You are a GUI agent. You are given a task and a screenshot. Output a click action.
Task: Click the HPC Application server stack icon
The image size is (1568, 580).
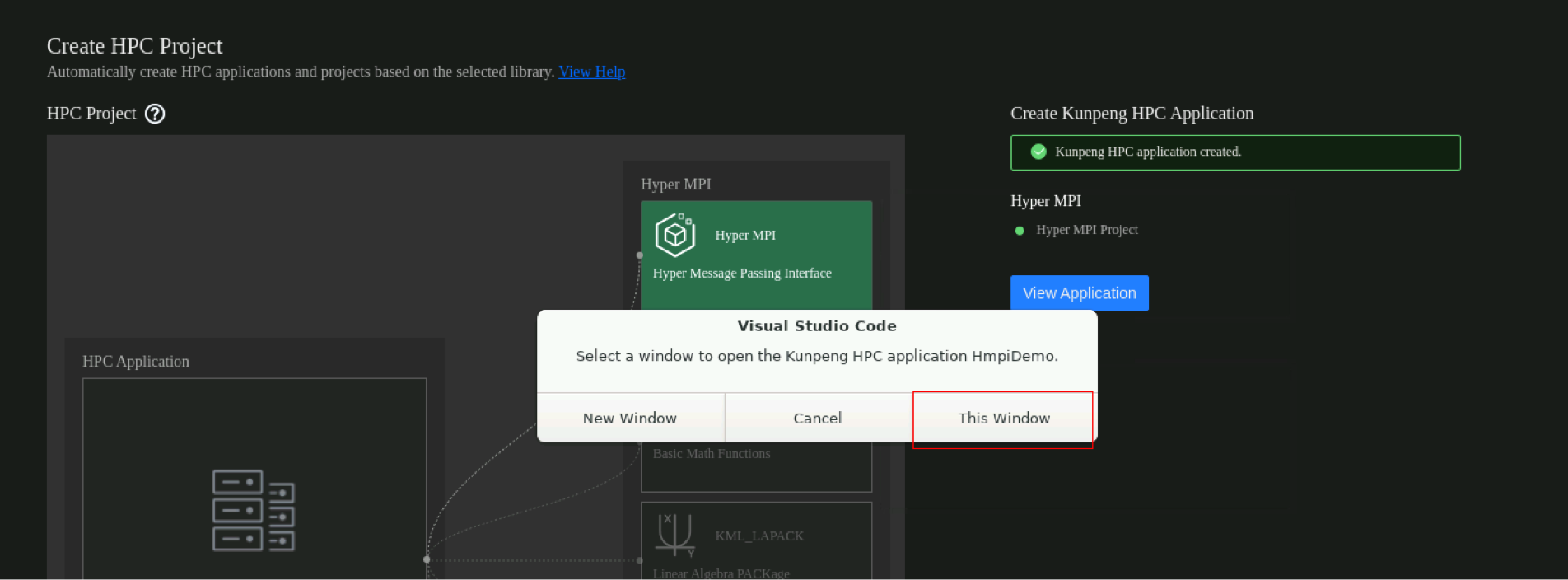254,510
